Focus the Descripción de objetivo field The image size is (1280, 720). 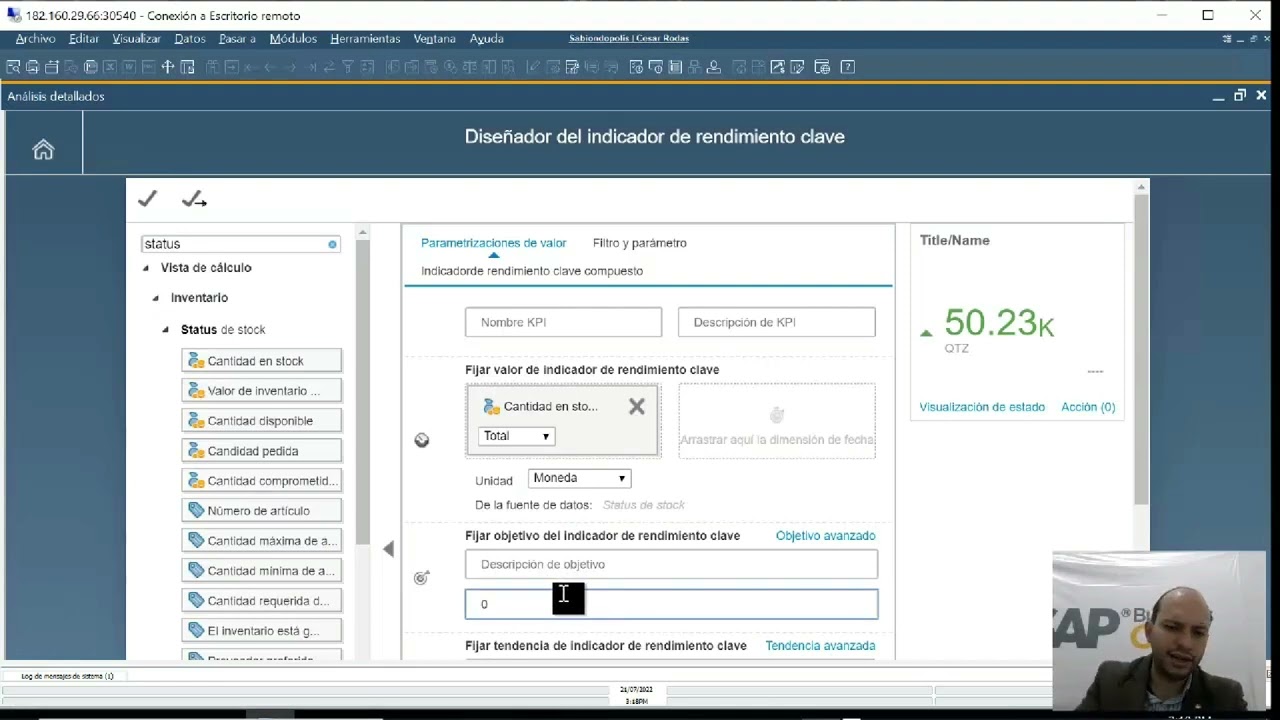671,564
